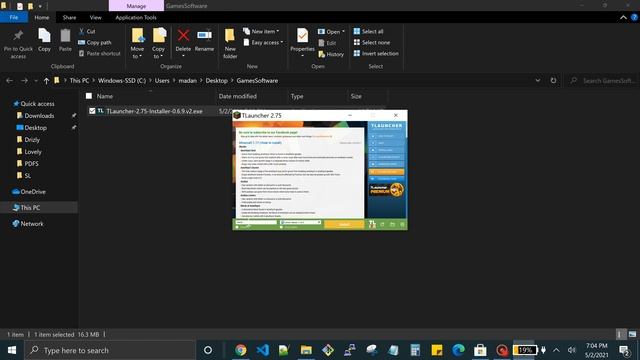Click Paste shortcut in the ribbon

click(x=99, y=53)
